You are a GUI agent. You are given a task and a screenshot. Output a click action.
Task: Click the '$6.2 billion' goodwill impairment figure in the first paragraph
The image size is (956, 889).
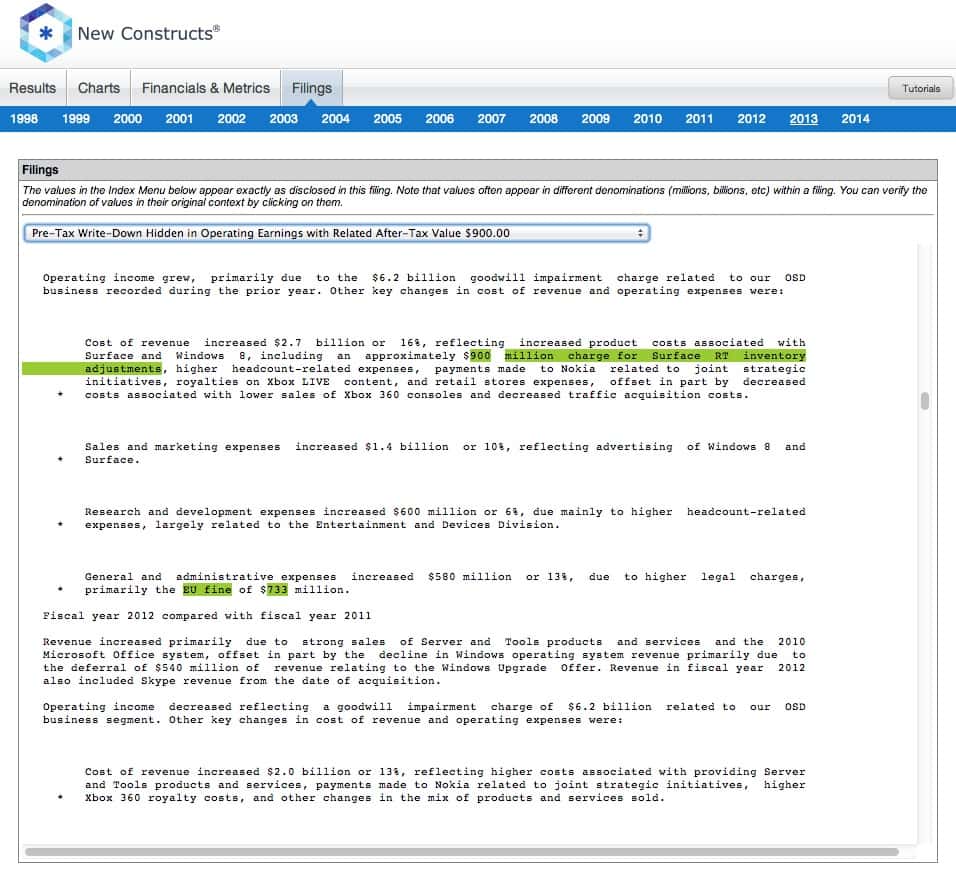pos(413,278)
